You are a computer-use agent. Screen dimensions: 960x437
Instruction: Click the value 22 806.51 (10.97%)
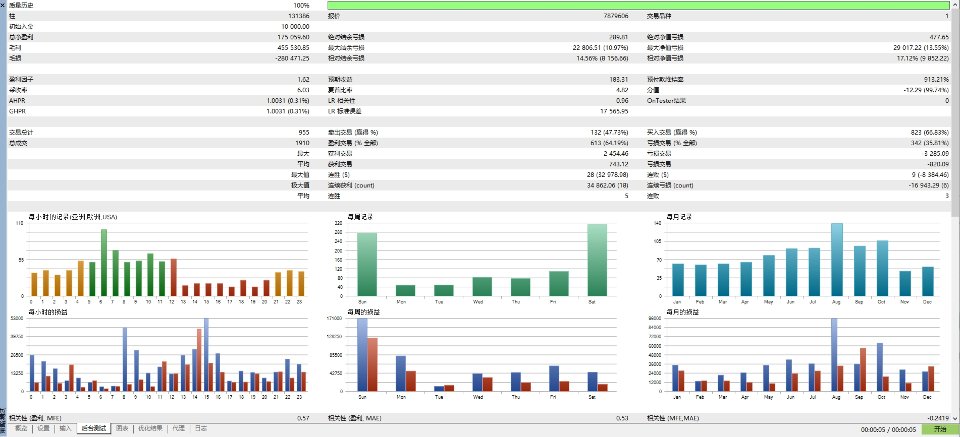coord(601,48)
